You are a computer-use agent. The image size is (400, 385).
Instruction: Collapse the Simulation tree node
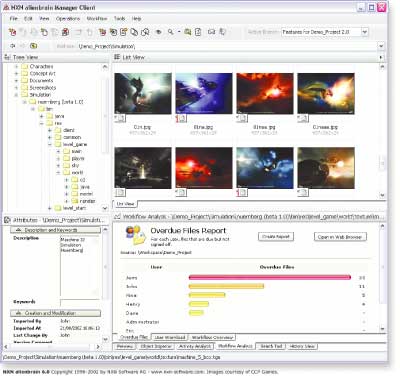16,95
